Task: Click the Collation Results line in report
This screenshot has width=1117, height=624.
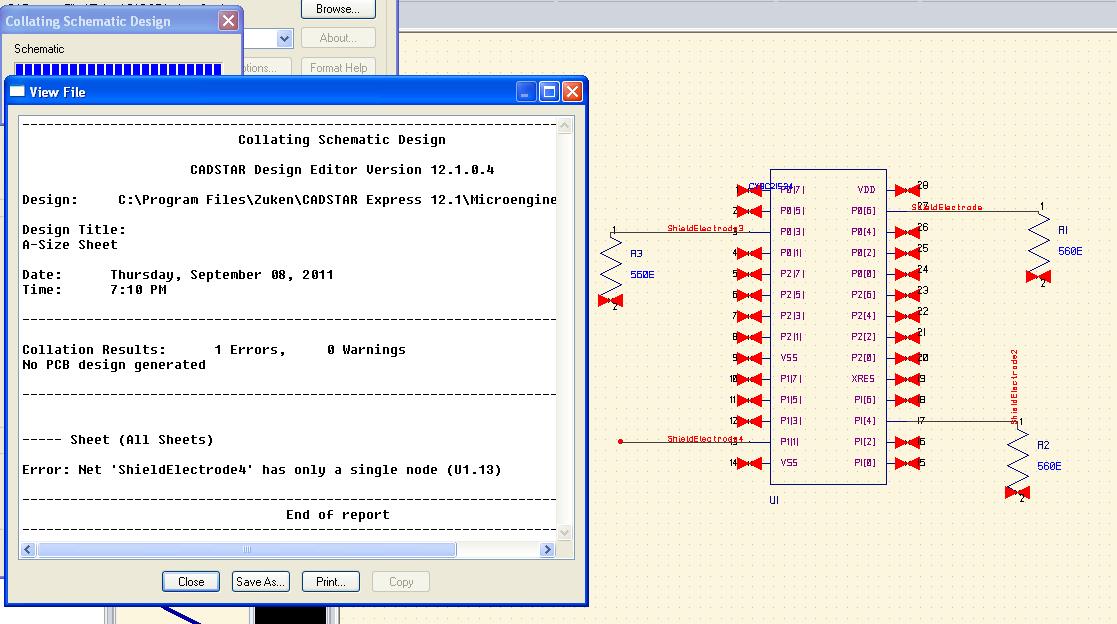Action: [214, 350]
